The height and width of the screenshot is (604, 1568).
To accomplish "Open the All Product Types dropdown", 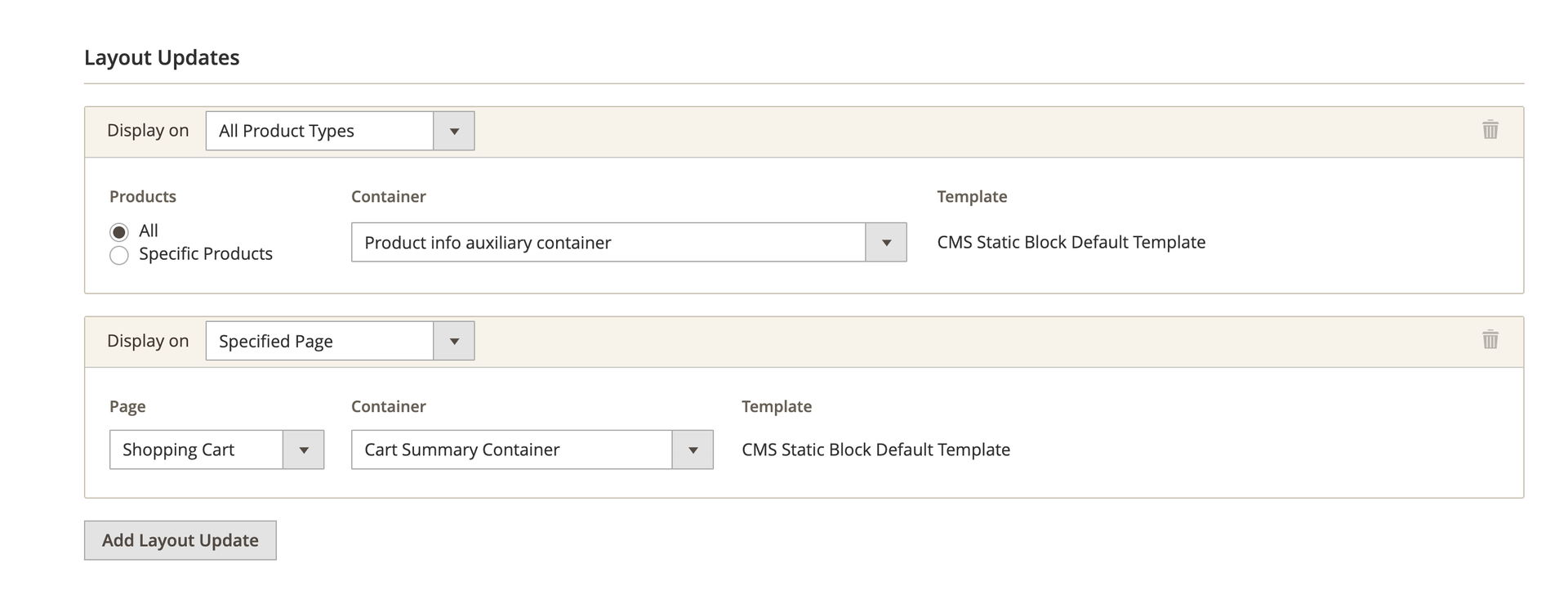I will 340,131.
